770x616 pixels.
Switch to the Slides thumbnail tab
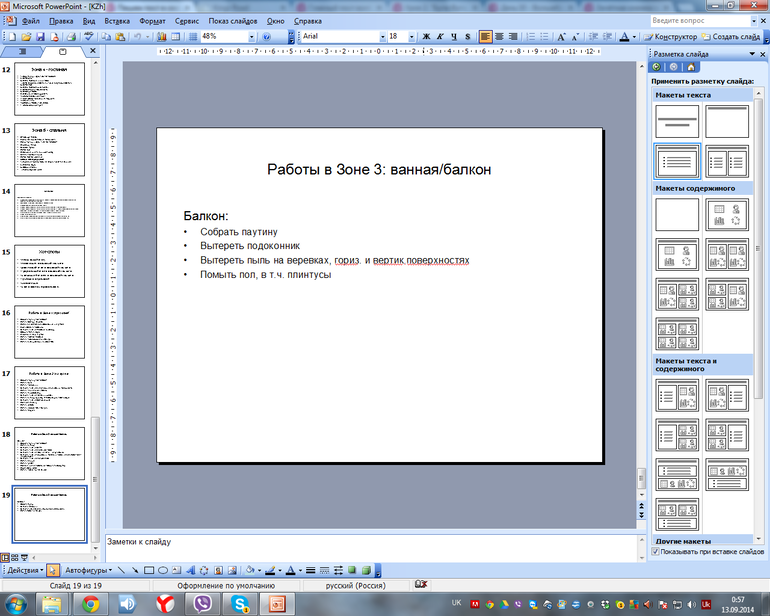[x=63, y=51]
